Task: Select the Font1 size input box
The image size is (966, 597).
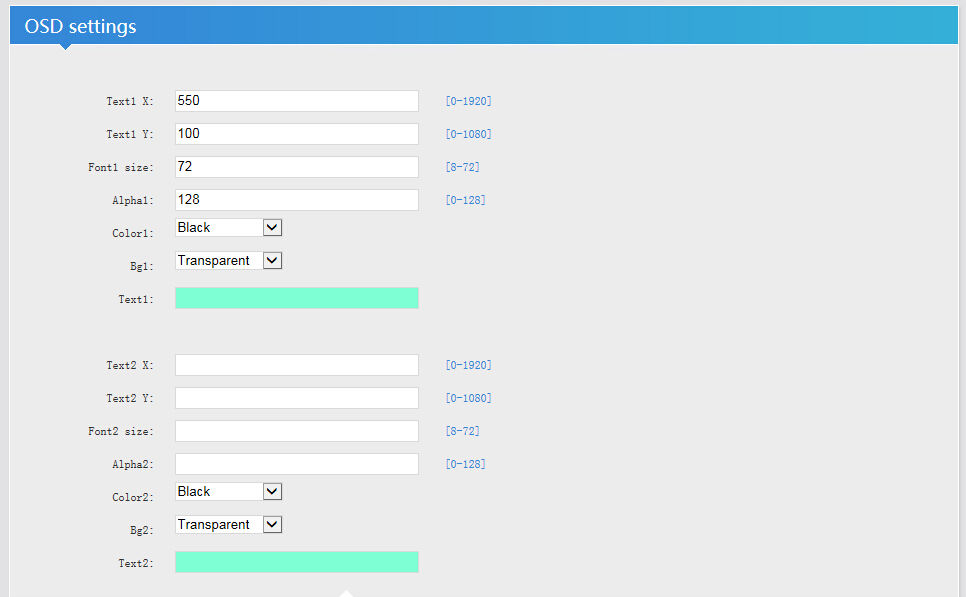Action: click(x=296, y=167)
